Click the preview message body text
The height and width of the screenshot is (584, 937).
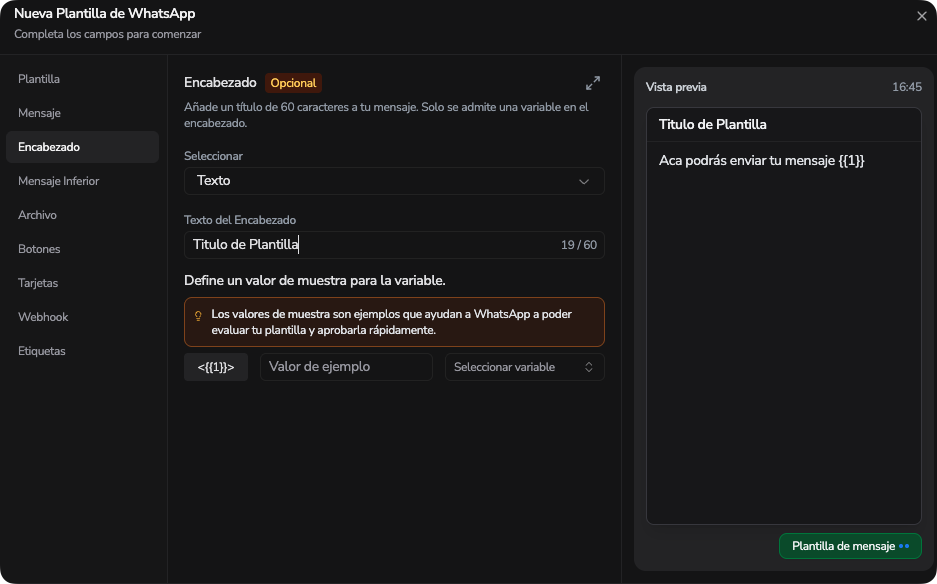pyautogui.click(x=762, y=160)
